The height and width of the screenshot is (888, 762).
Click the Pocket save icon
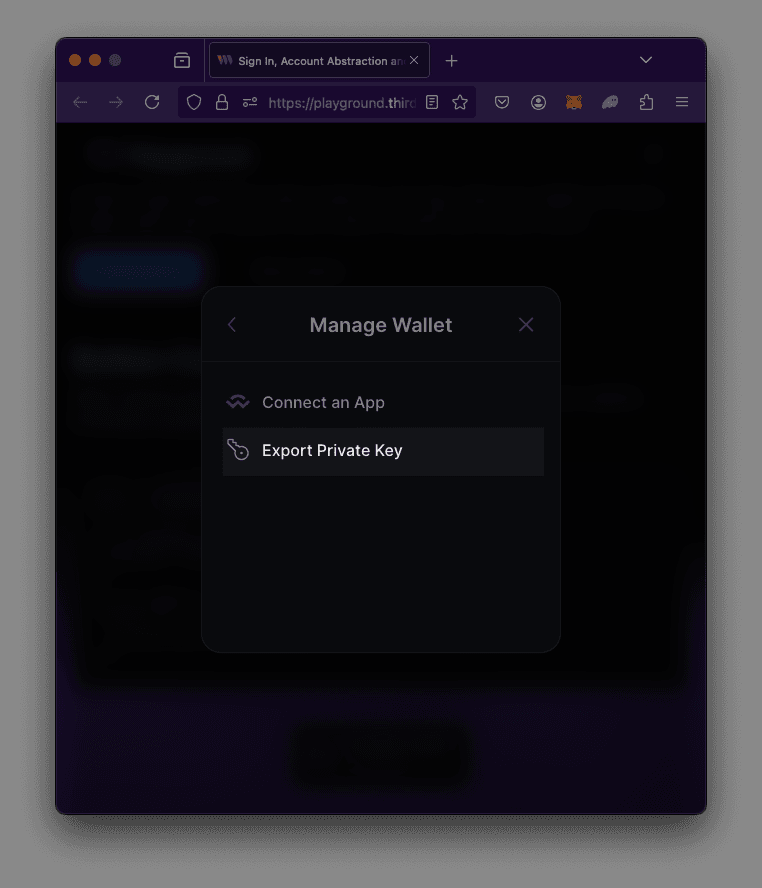tap(502, 102)
